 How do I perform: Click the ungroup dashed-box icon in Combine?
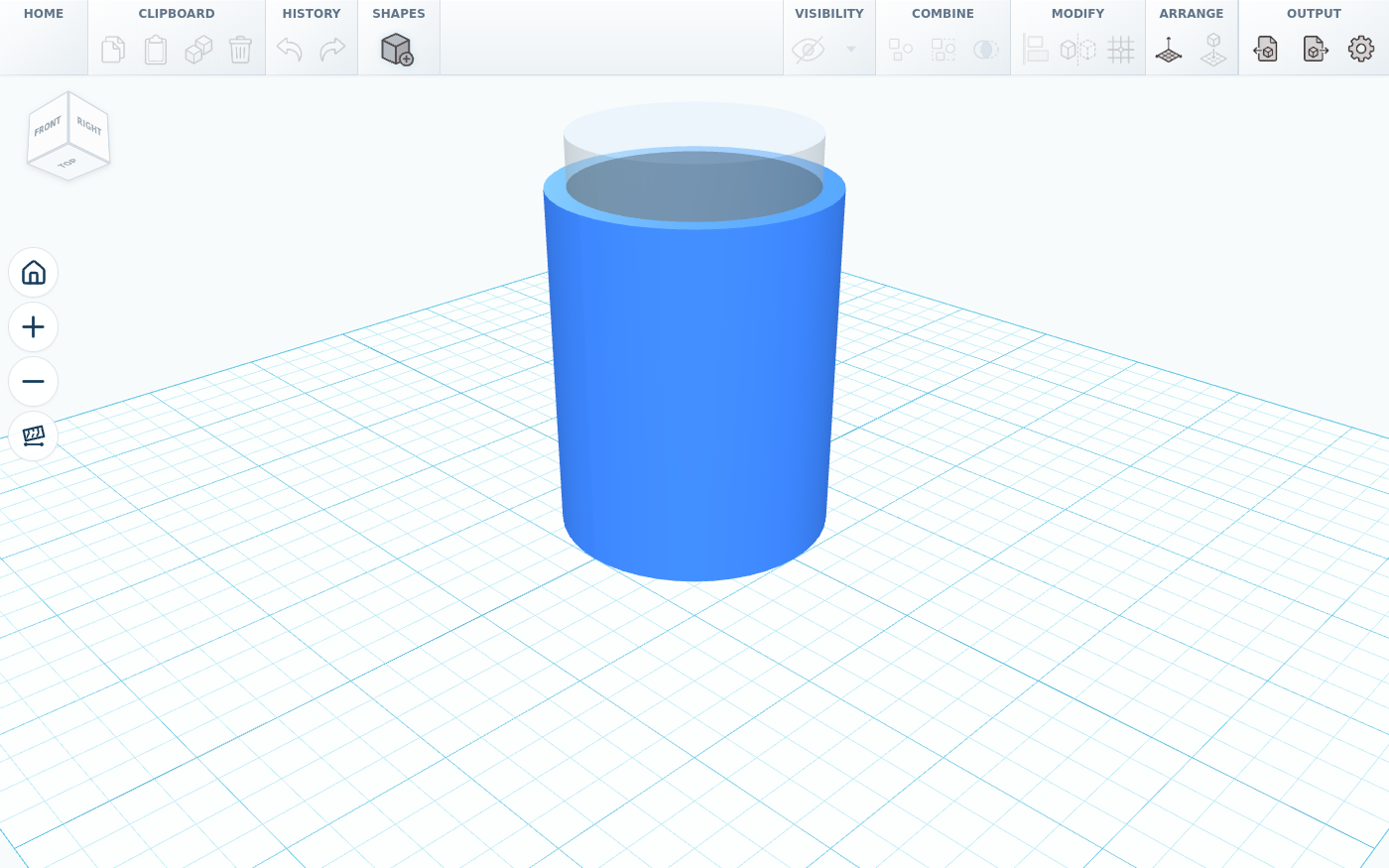coord(944,50)
